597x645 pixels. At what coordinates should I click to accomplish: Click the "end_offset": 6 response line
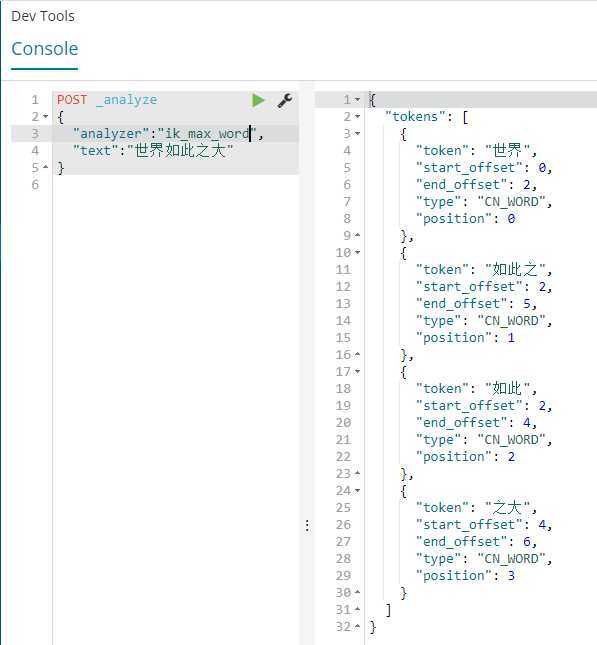(x=476, y=542)
